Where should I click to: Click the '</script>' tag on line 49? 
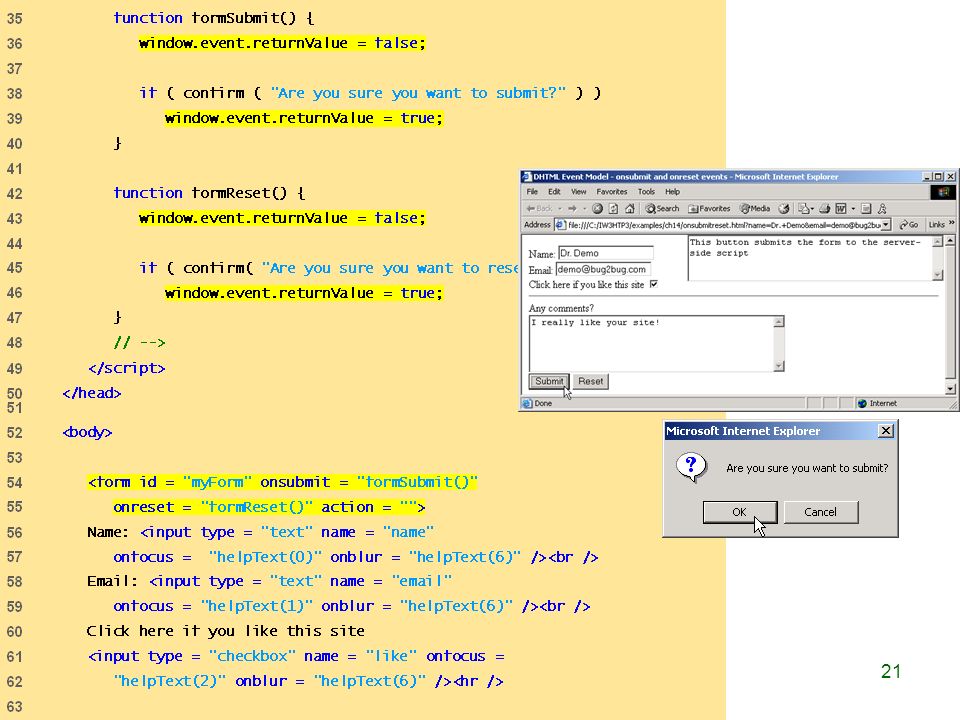point(127,368)
